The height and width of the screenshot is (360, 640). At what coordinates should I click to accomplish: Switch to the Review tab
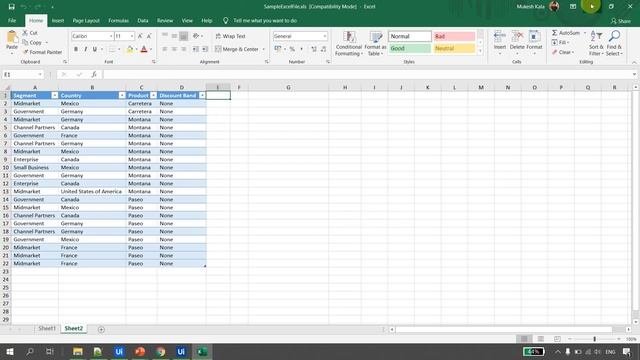(165, 20)
